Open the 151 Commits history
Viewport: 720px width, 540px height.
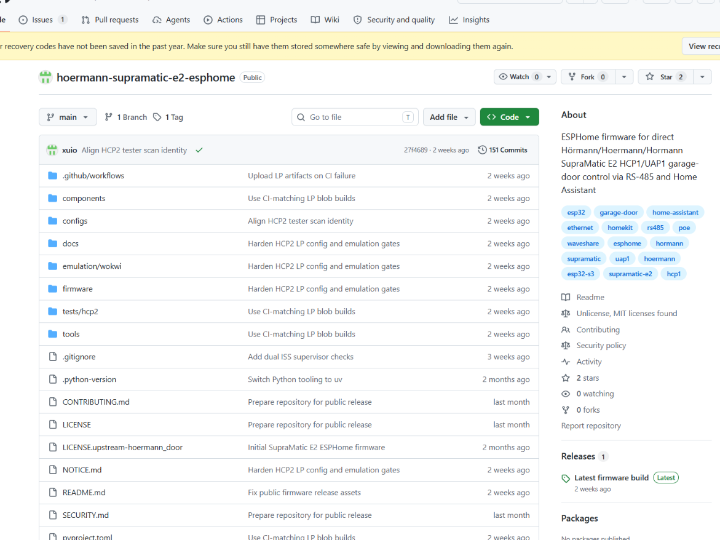click(x=503, y=150)
